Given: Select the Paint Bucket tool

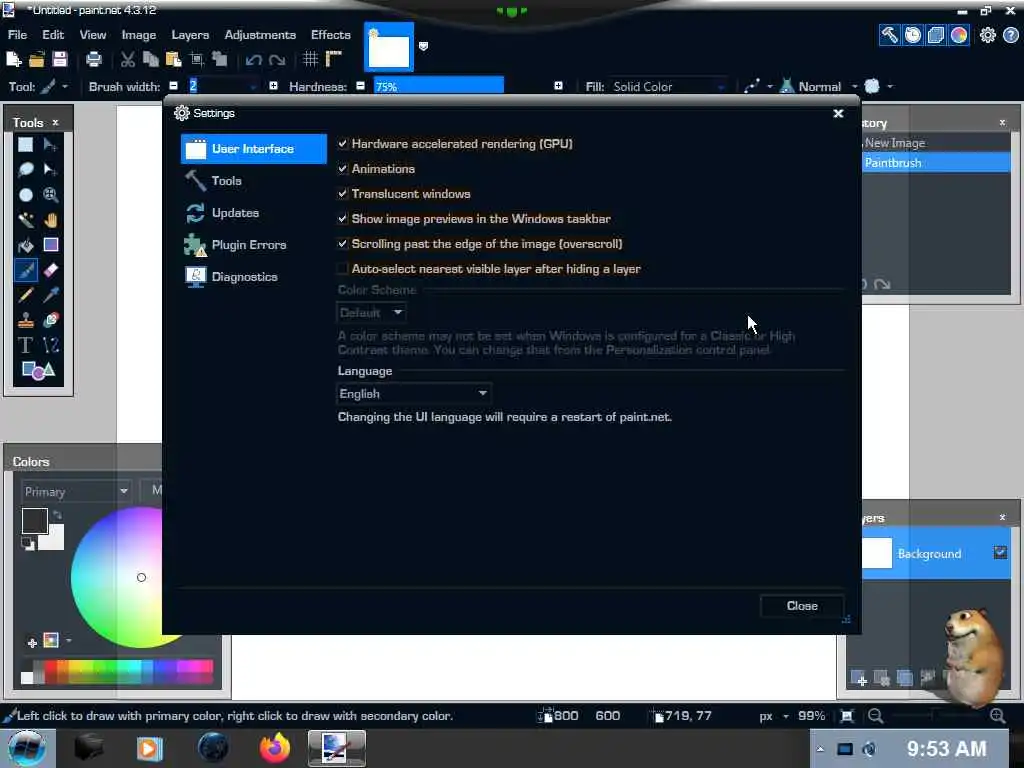Looking at the screenshot, I should [x=25, y=245].
